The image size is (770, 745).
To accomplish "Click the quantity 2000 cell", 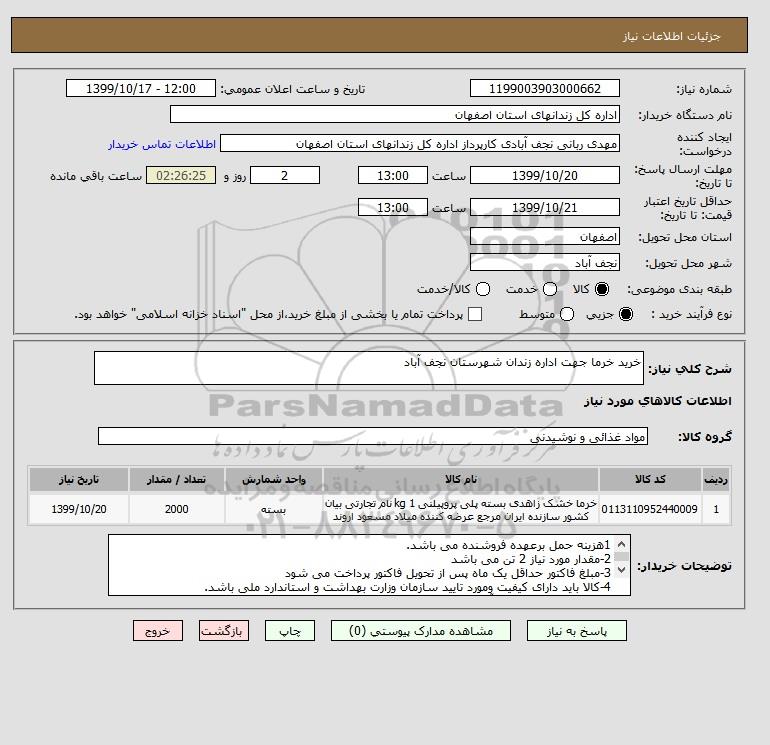I will point(177,509).
